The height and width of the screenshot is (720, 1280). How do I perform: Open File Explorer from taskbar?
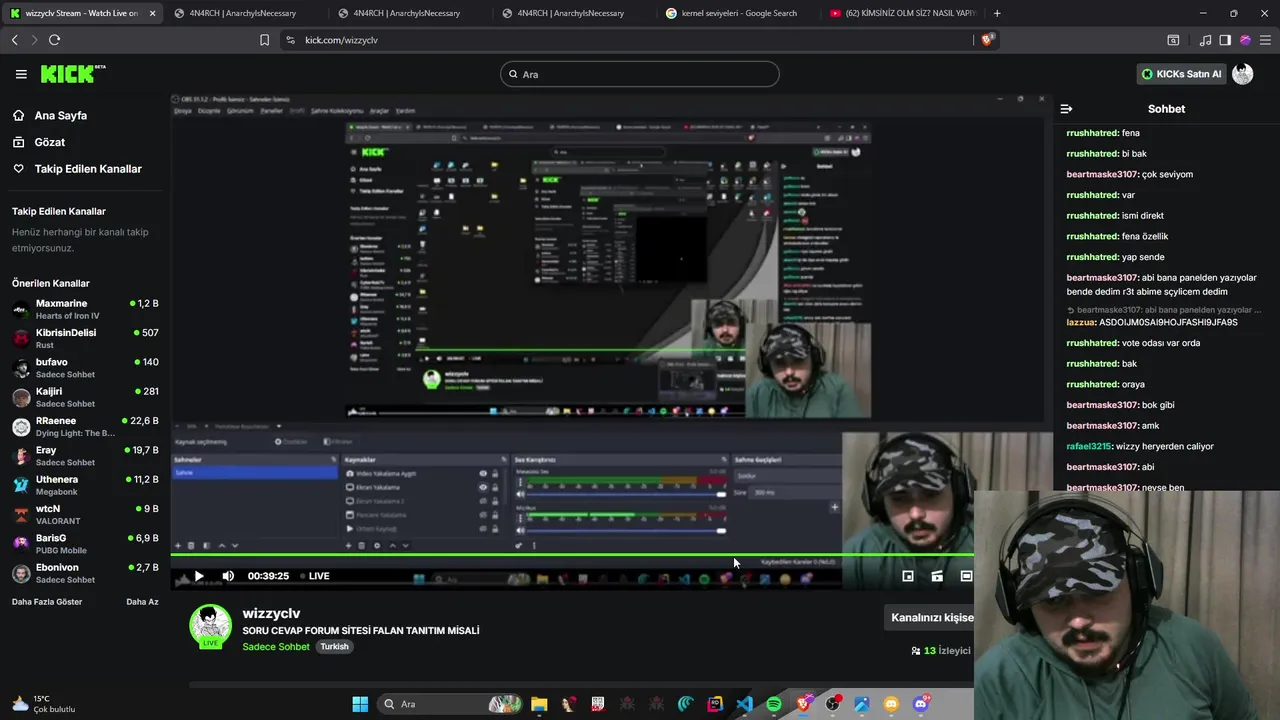(539, 704)
